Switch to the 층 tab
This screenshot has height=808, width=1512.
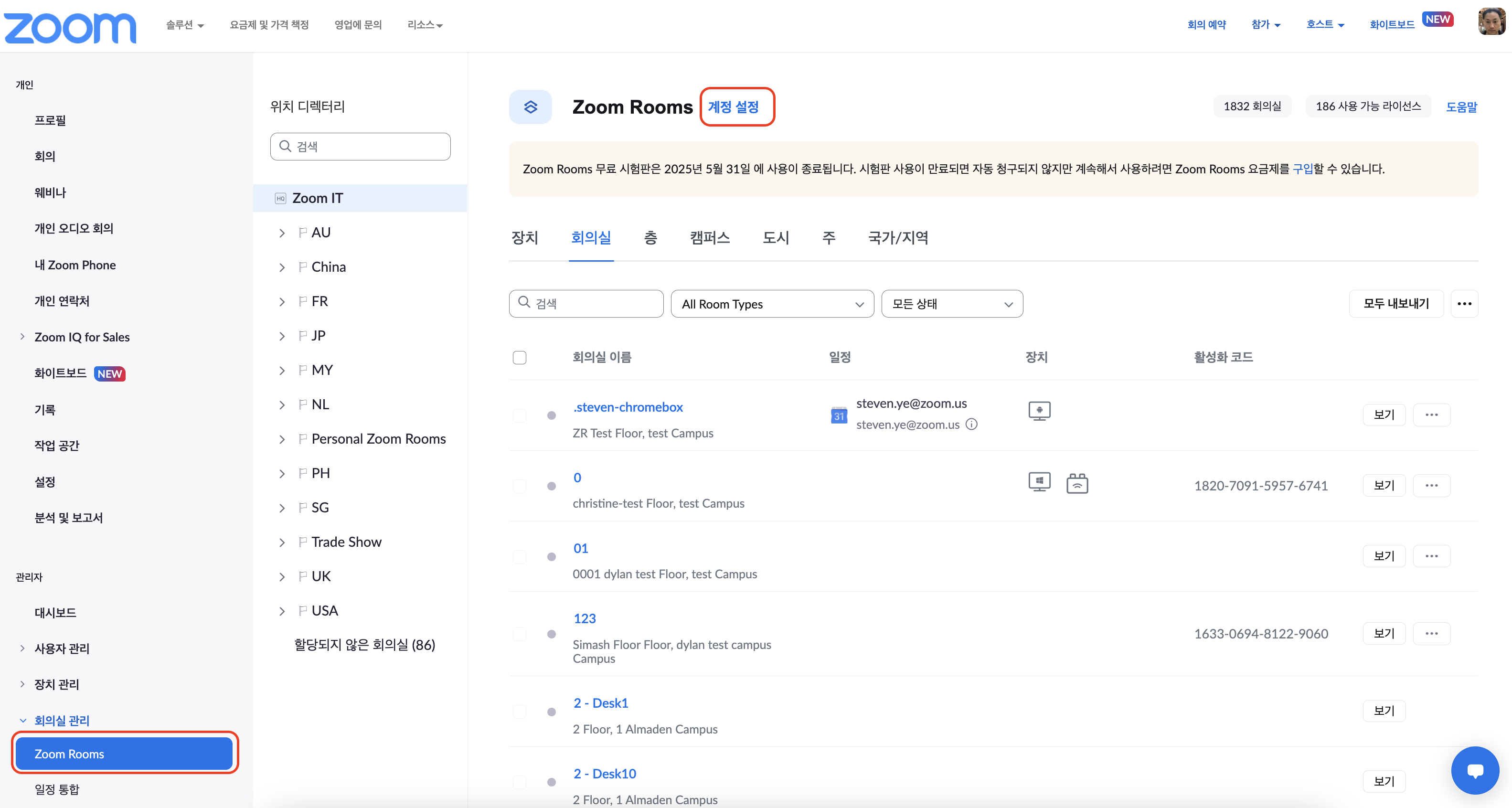[650, 238]
